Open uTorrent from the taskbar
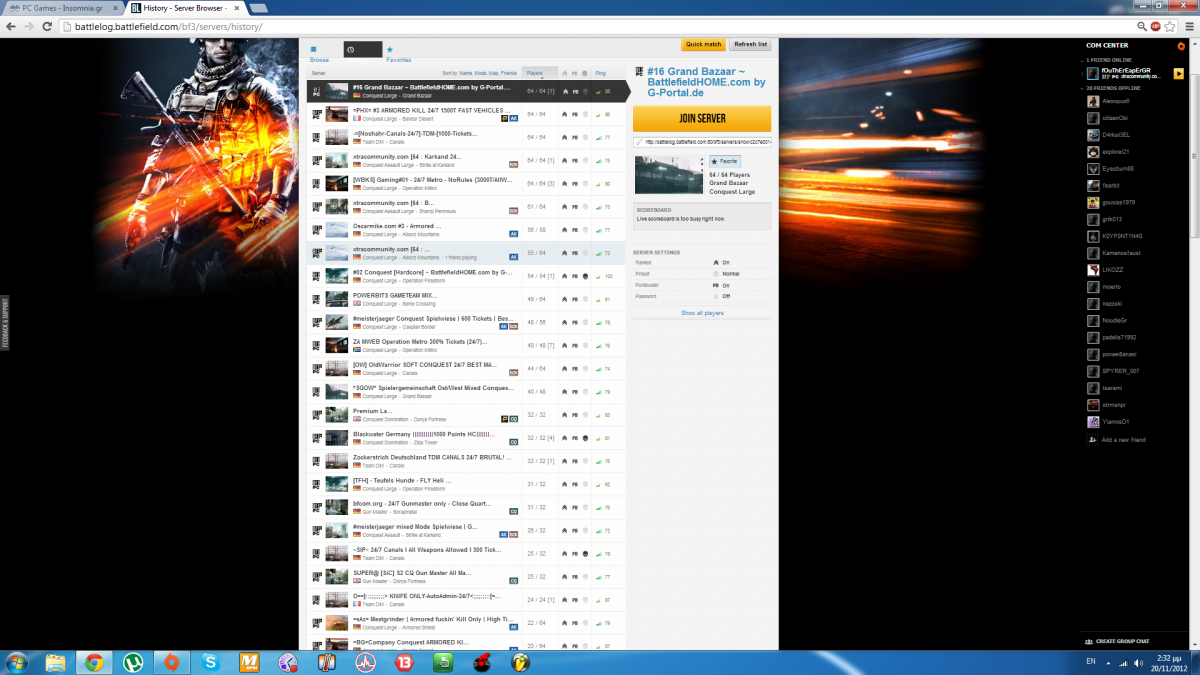 pyautogui.click(x=133, y=661)
